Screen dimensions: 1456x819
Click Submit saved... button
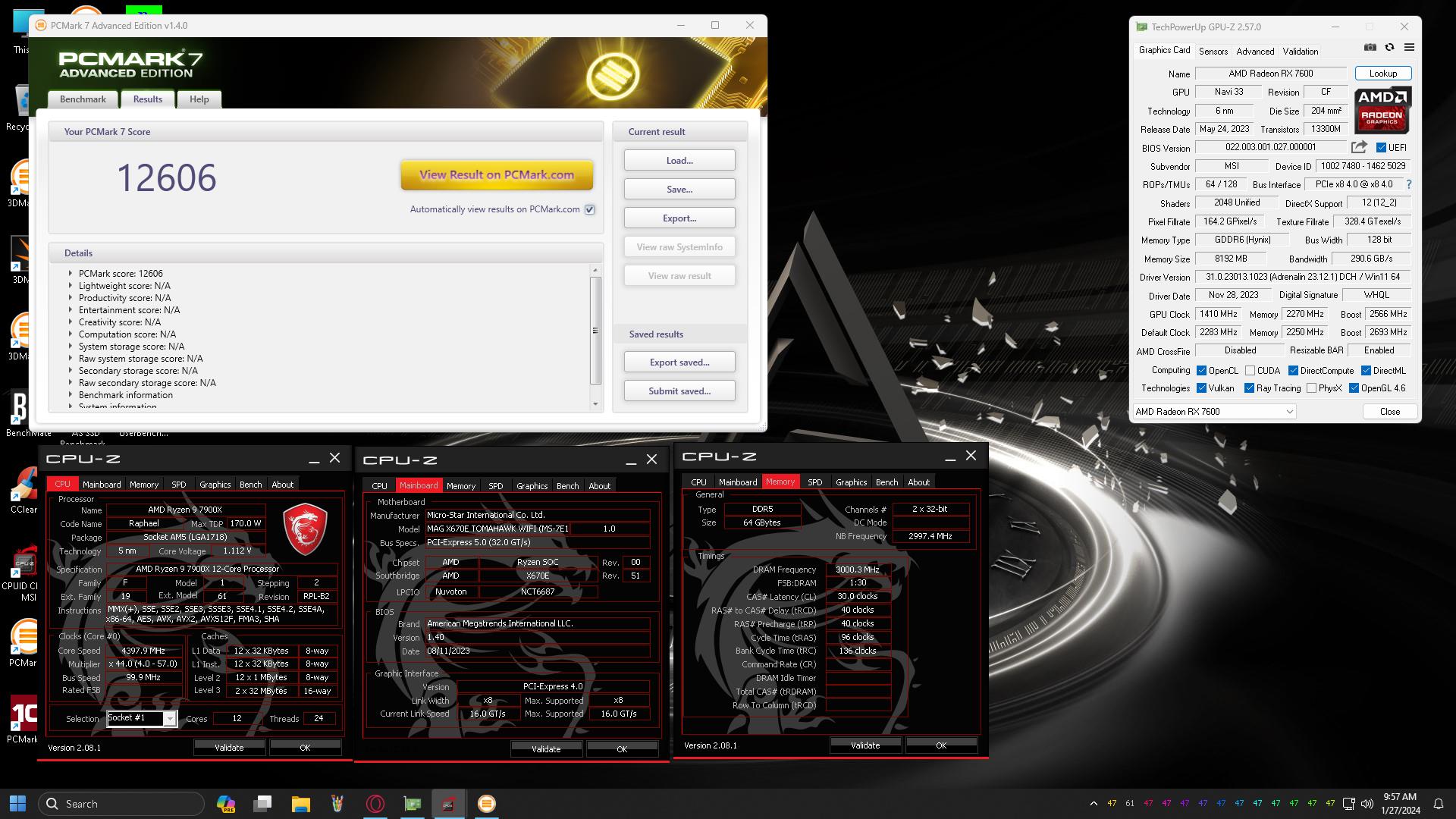[x=679, y=391]
